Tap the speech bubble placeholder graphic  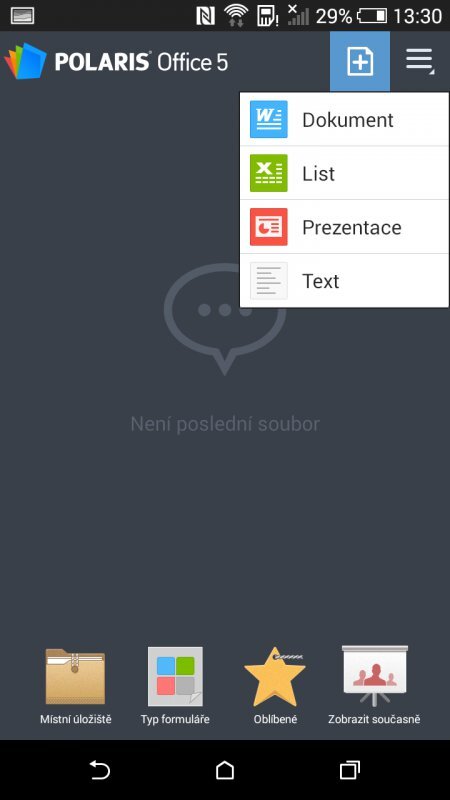[x=225, y=318]
